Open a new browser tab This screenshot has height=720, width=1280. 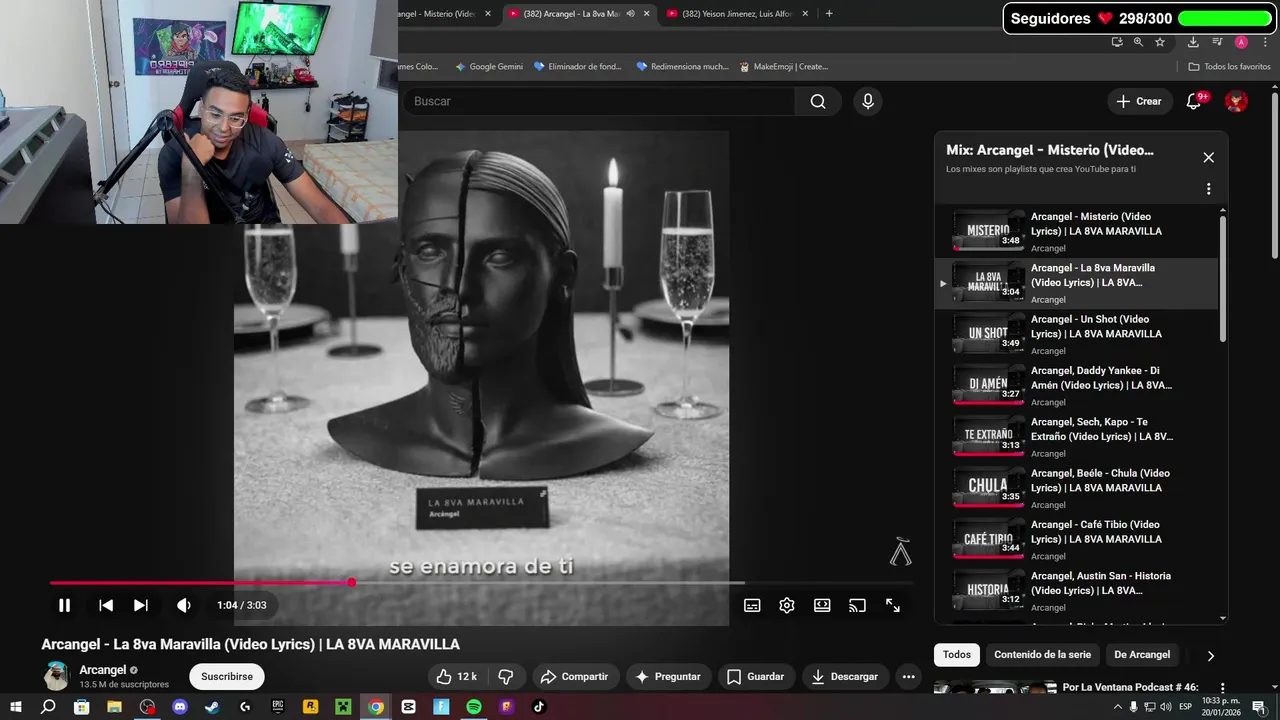829,14
